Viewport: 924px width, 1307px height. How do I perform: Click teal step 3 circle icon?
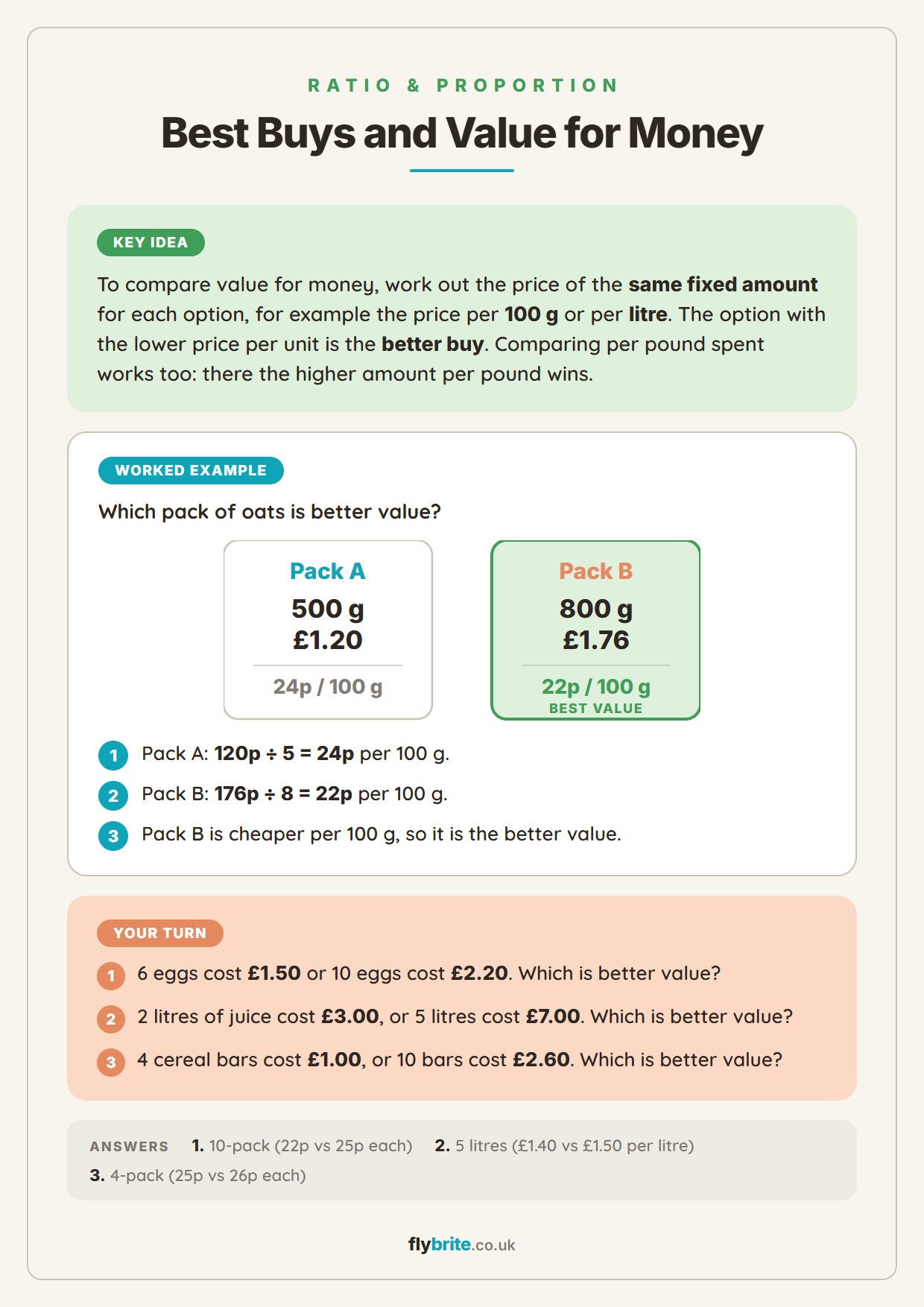[x=113, y=836]
